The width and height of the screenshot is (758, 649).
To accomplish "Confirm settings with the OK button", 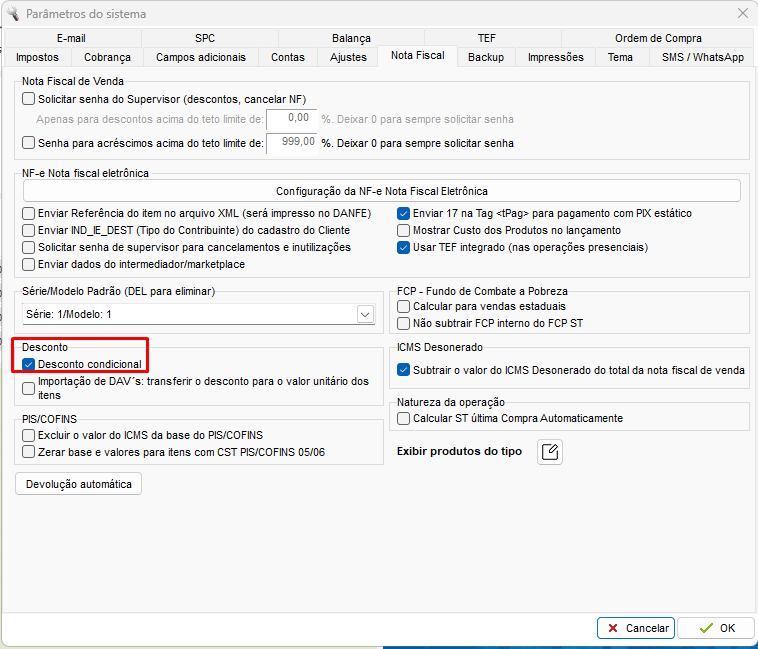I will (x=716, y=628).
